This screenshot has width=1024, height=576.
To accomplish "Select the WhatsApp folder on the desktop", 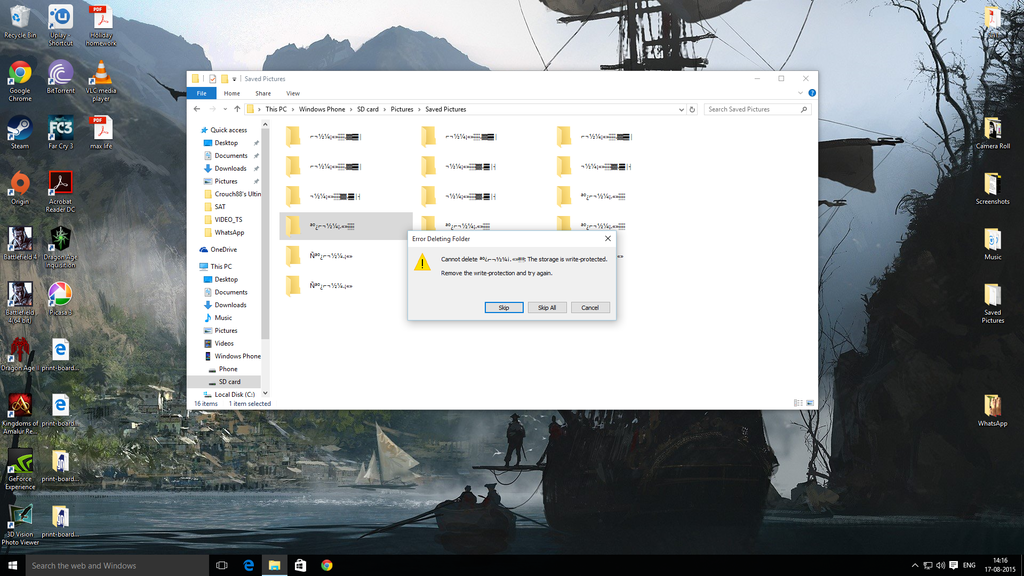I will tap(993, 410).
